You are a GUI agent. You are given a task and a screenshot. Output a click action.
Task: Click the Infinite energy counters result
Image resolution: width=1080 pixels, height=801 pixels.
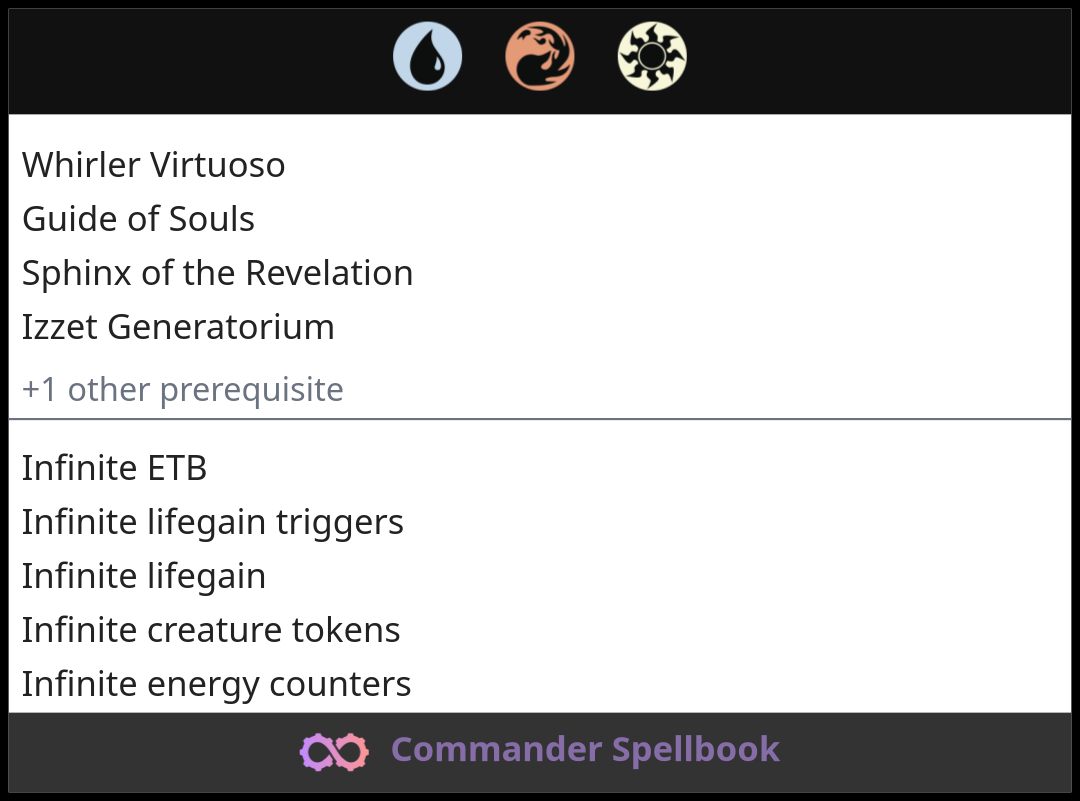tap(216, 684)
